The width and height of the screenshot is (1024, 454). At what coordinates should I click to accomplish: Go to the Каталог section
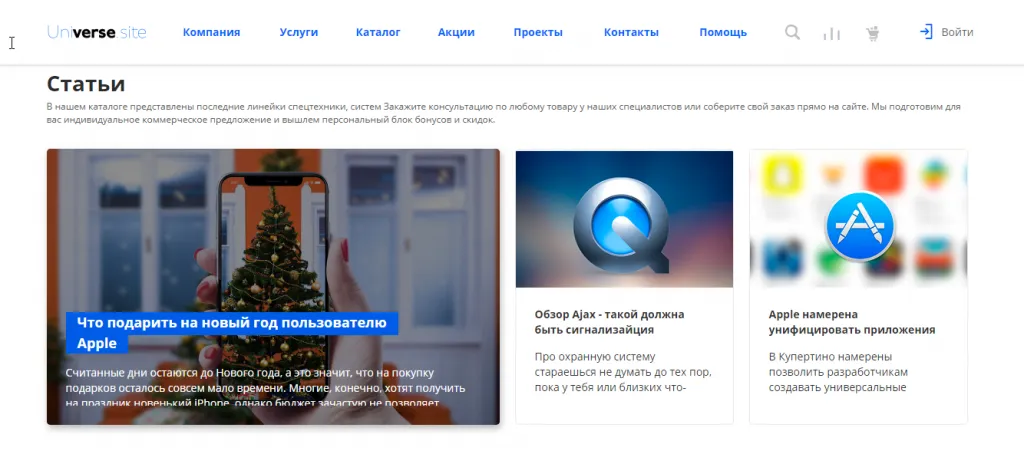tap(378, 32)
